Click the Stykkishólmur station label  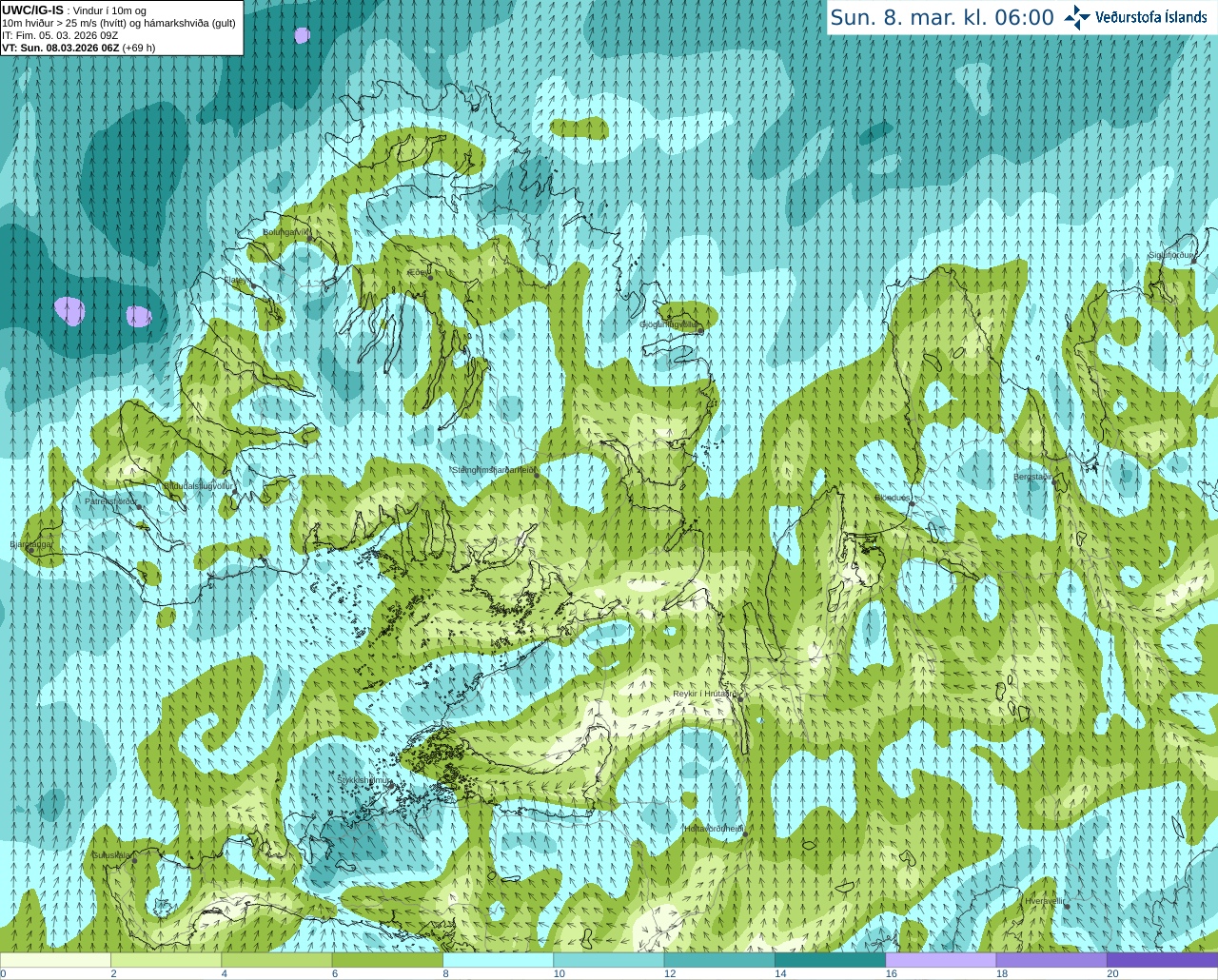coord(365,780)
